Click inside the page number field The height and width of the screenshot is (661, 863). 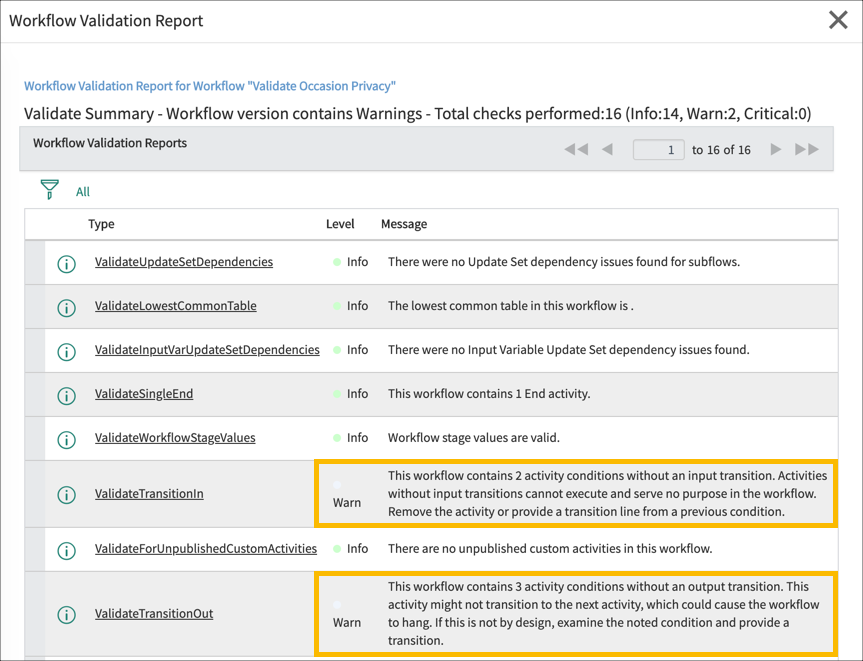657,148
